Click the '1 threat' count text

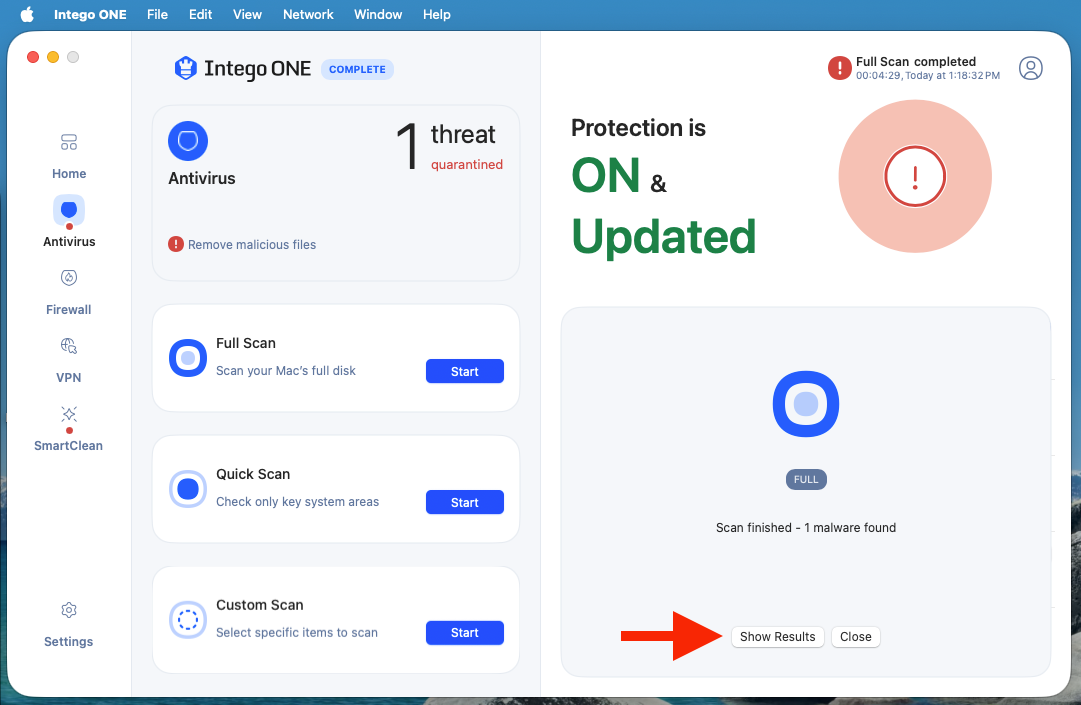point(445,145)
